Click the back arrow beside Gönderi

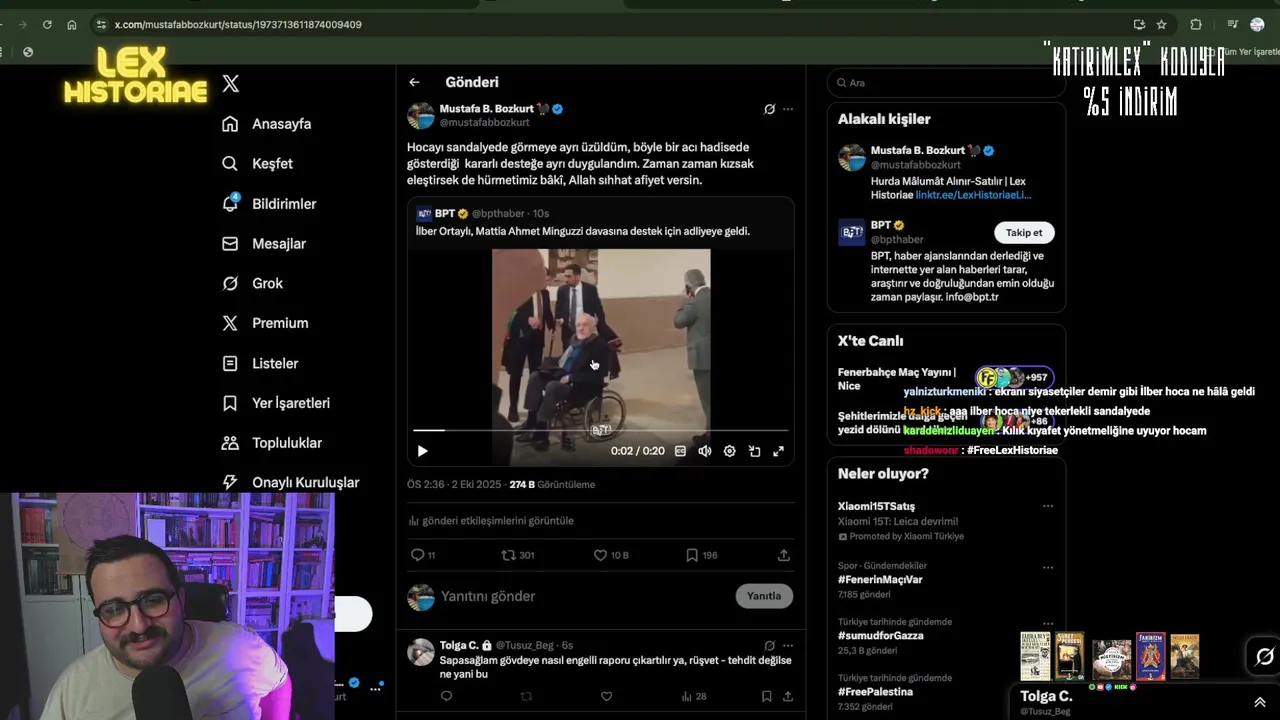[x=414, y=82]
